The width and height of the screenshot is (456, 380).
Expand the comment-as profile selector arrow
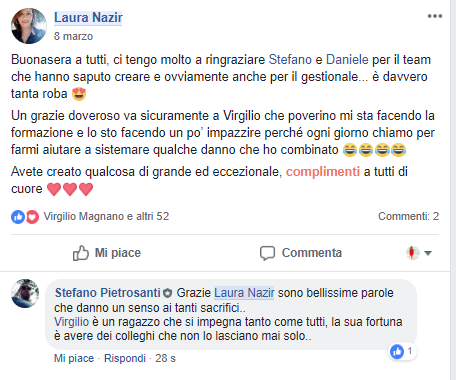[x=428, y=253]
